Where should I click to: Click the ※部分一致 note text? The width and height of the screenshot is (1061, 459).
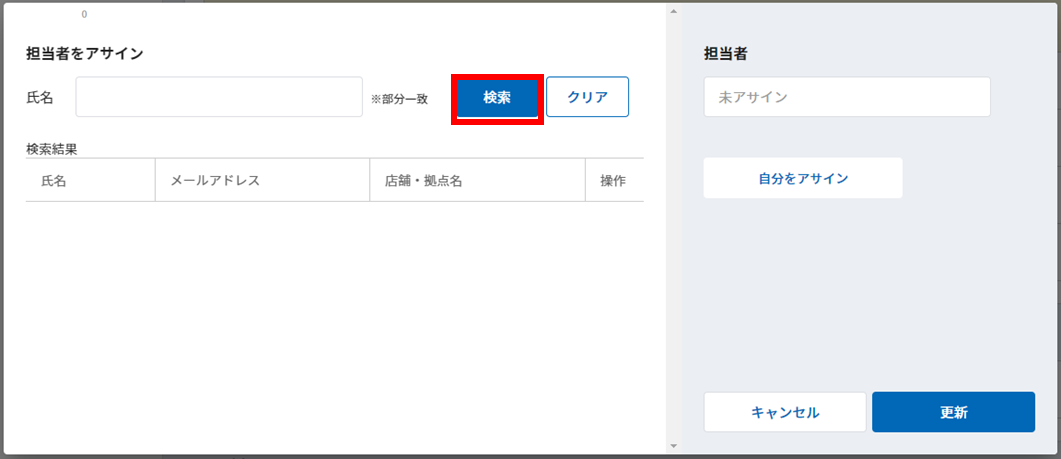point(399,99)
